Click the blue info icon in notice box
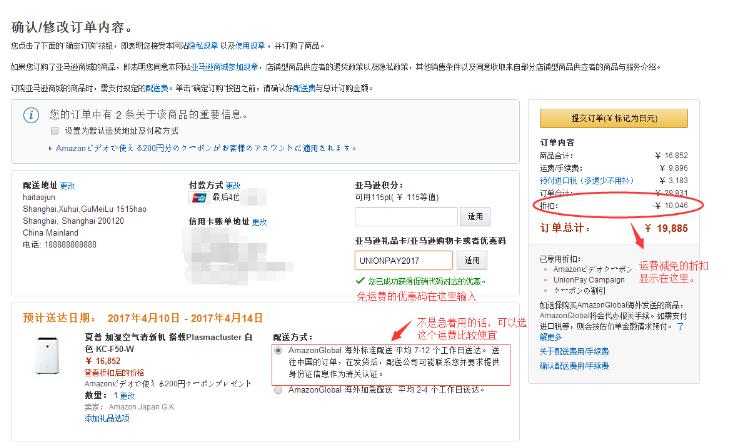 point(31,115)
